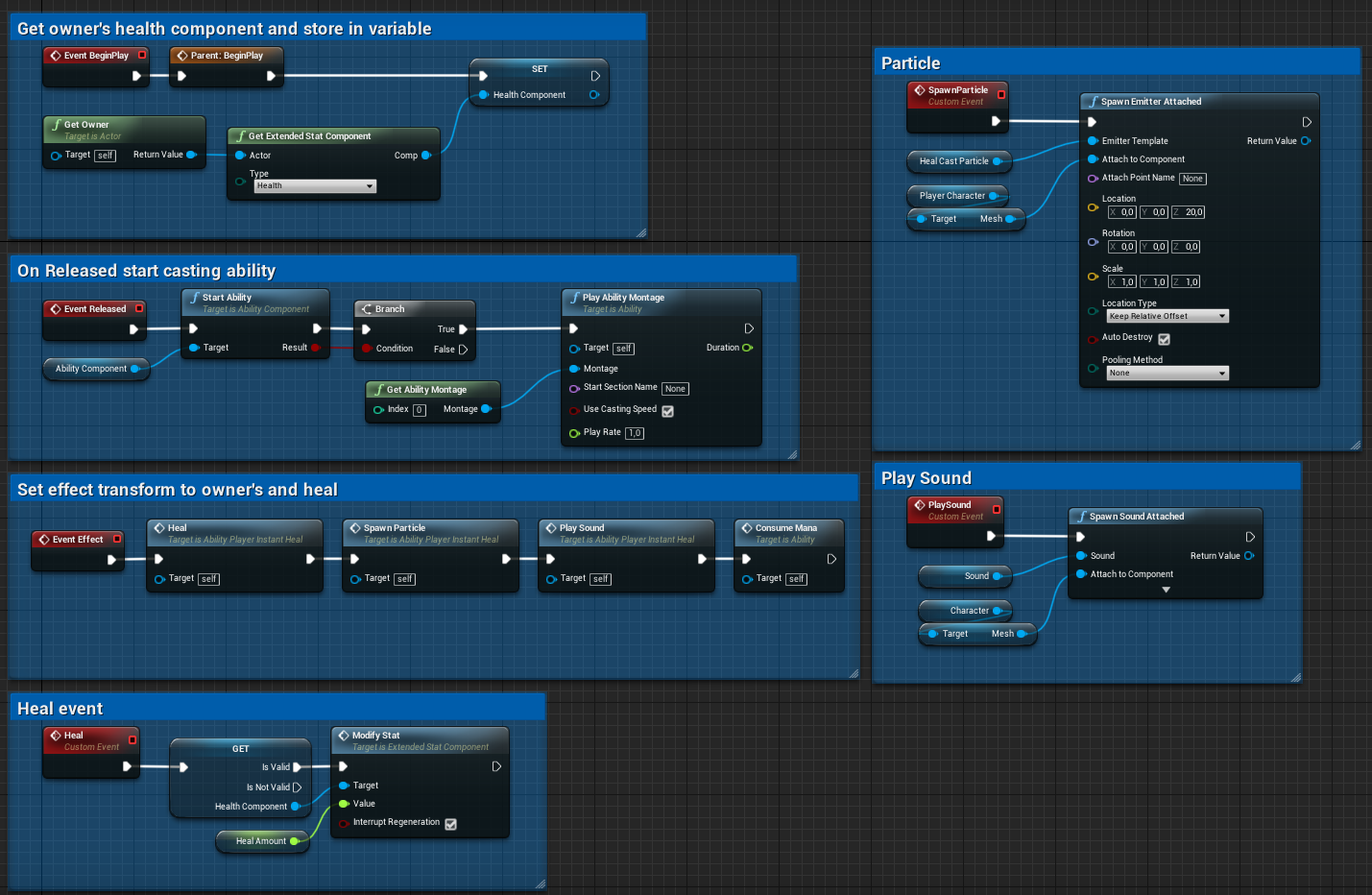Expand the Spawn Sound Attached node options
Screen dimensions: 1372x895
point(1166,590)
